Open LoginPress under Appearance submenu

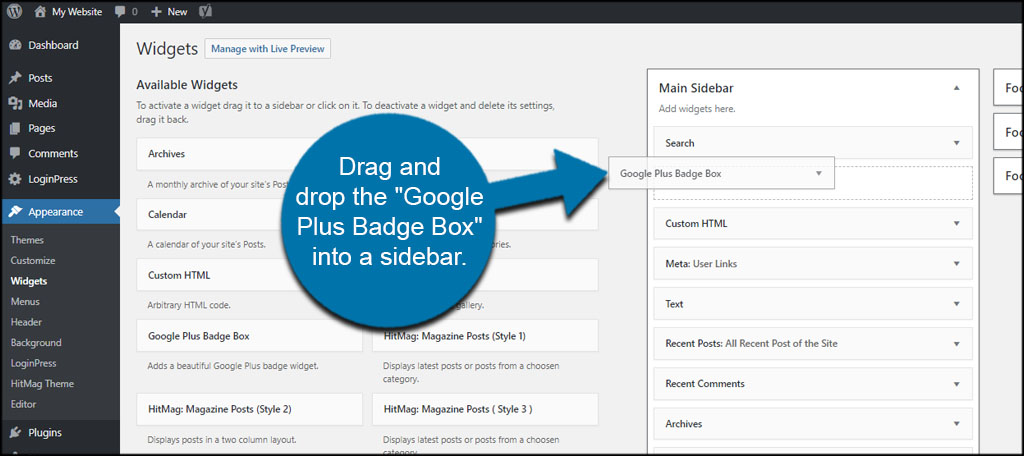pyautogui.click(x=33, y=363)
